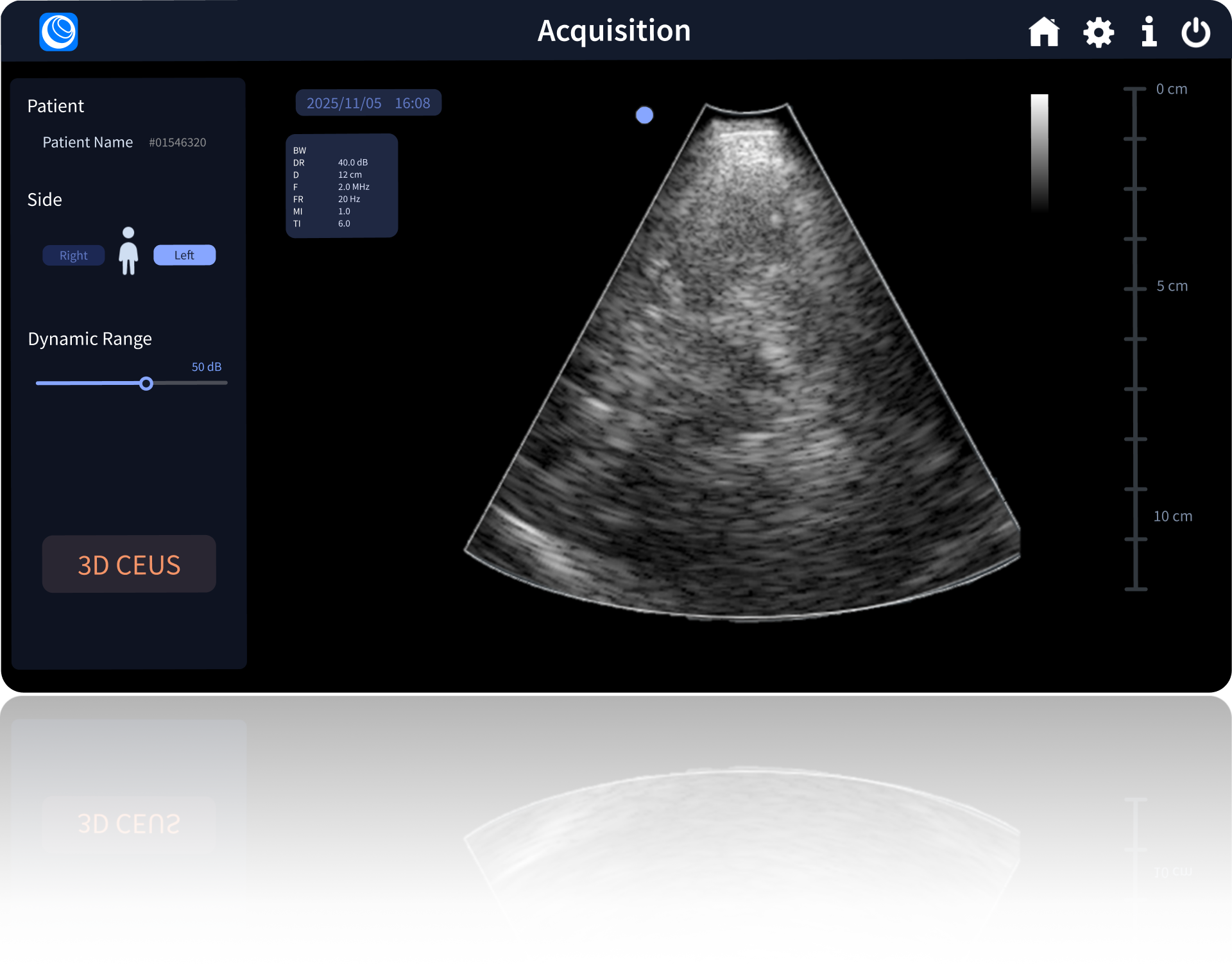Go to the Home screen icon
1232x979 pixels.
1044,31
